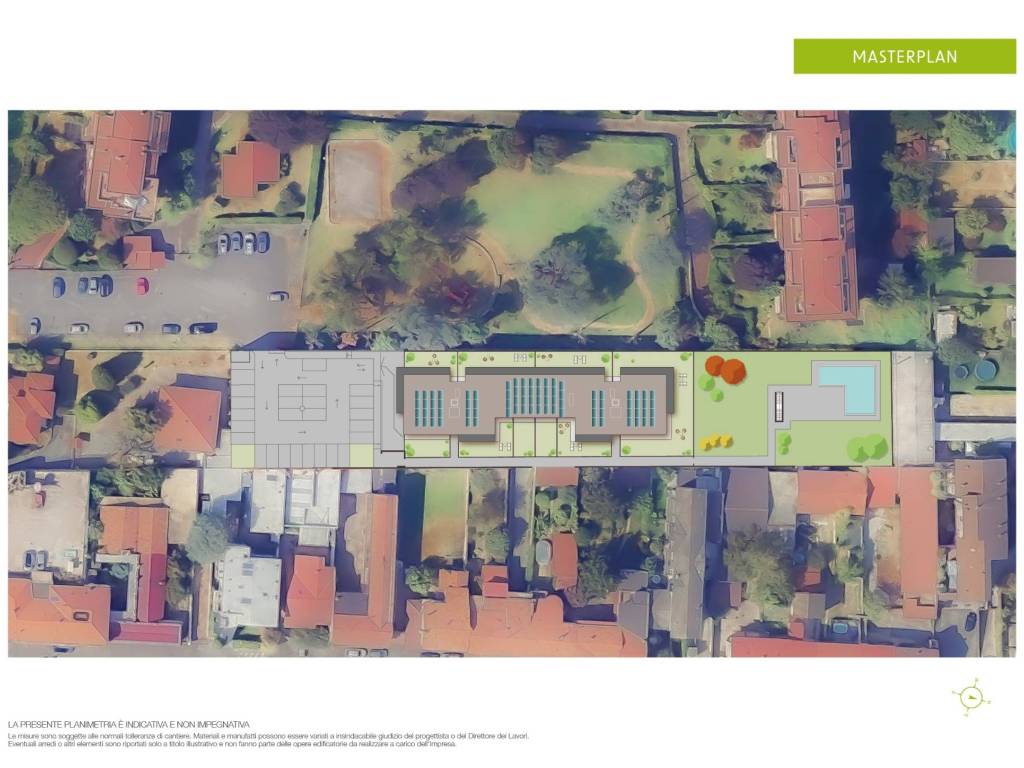Click the 'Le misure sono soggette' disclaimer line
The width and height of the screenshot is (1024, 768).
coord(268,735)
